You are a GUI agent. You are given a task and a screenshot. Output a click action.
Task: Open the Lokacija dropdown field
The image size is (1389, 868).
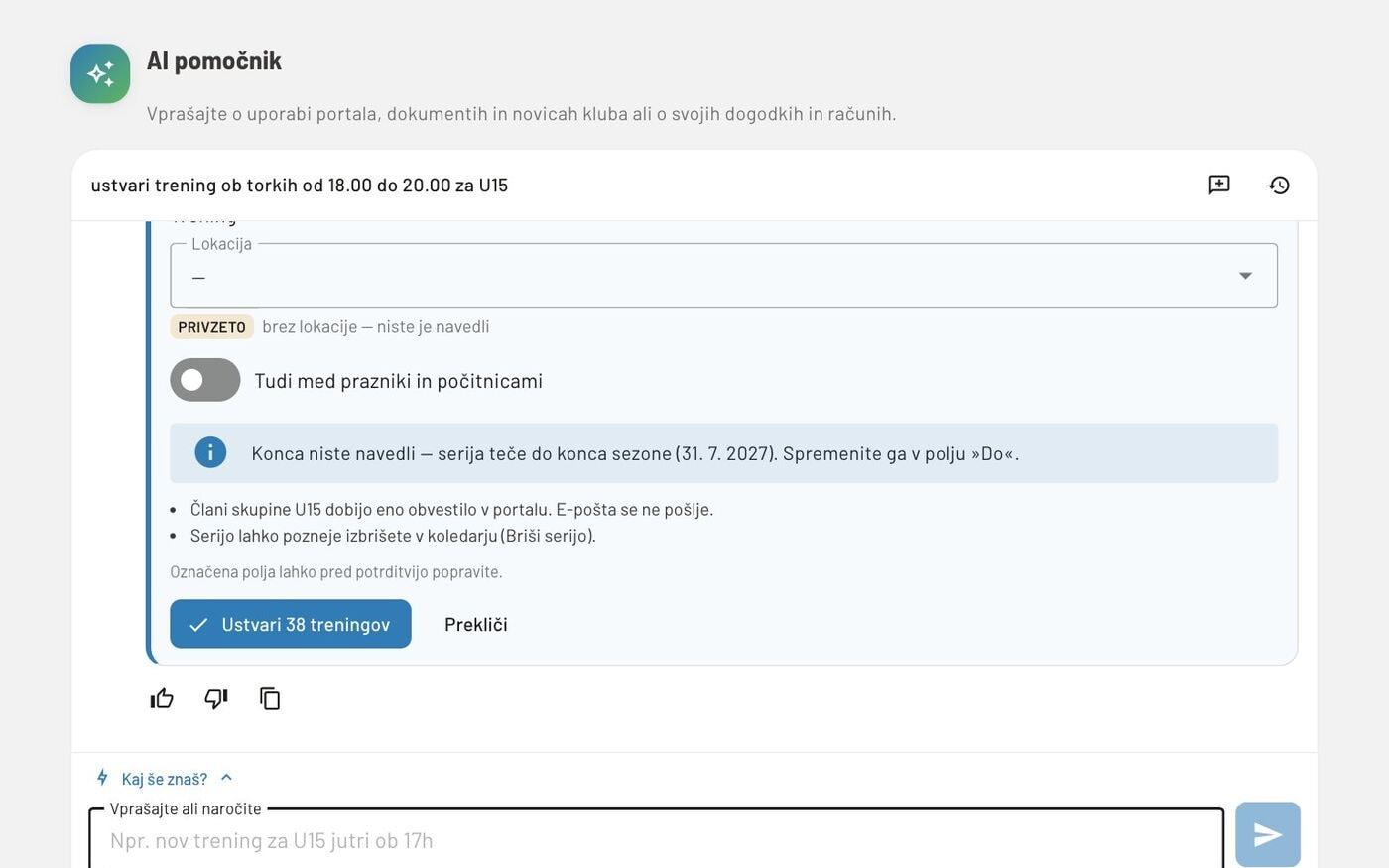tap(724, 276)
